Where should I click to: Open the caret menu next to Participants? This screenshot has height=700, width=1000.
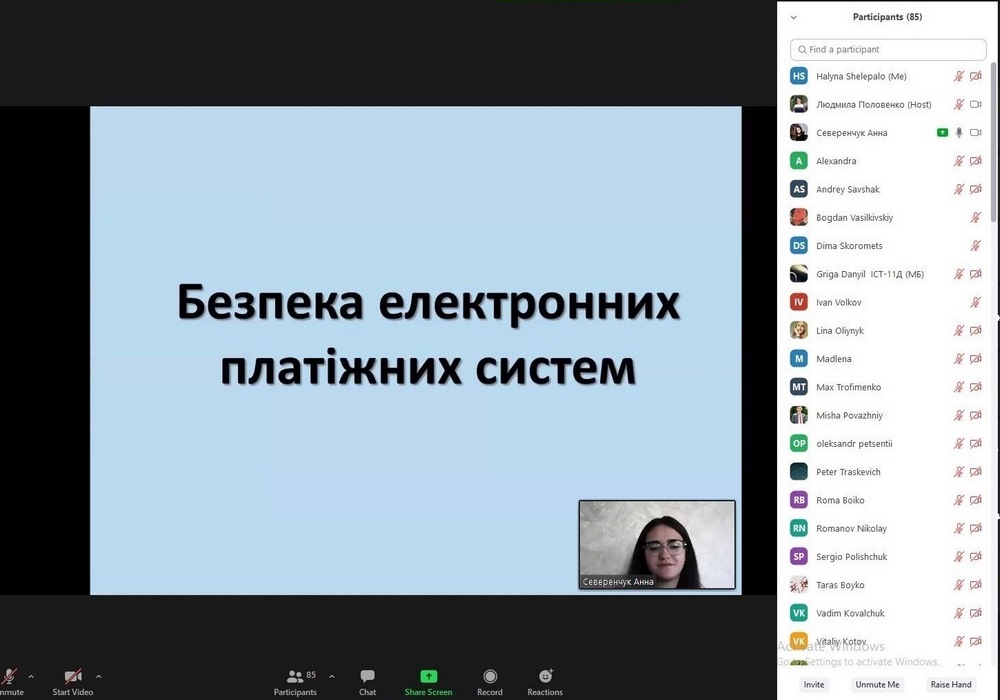pyautogui.click(x=332, y=676)
